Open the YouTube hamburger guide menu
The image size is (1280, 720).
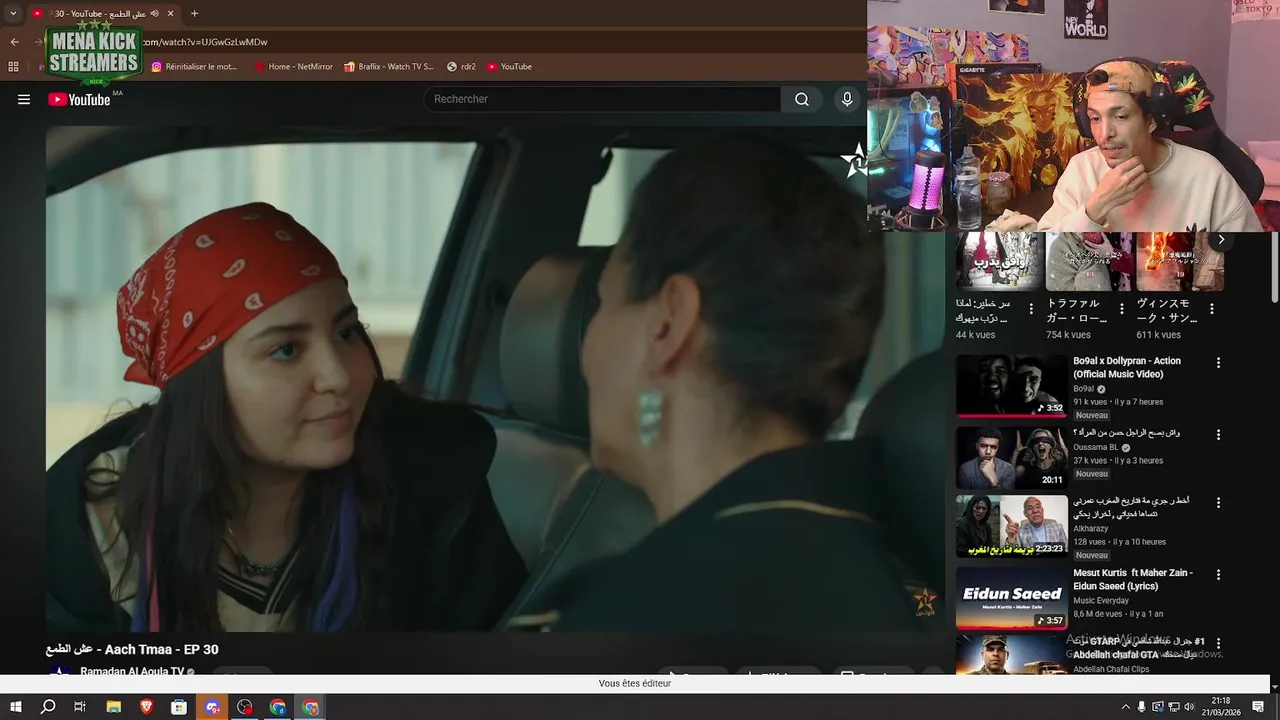tap(24, 99)
